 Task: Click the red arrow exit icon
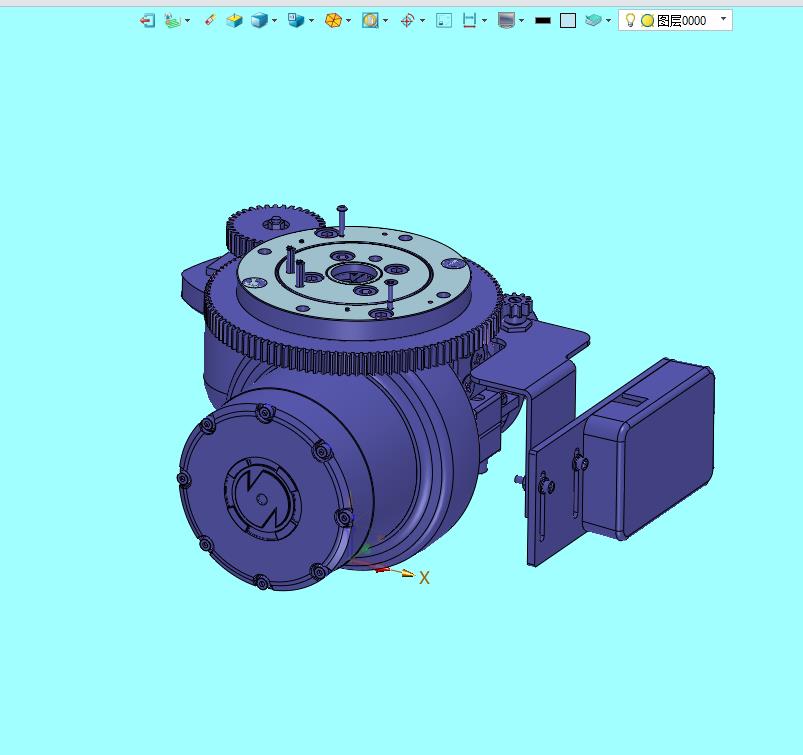(x=147, y=20)
